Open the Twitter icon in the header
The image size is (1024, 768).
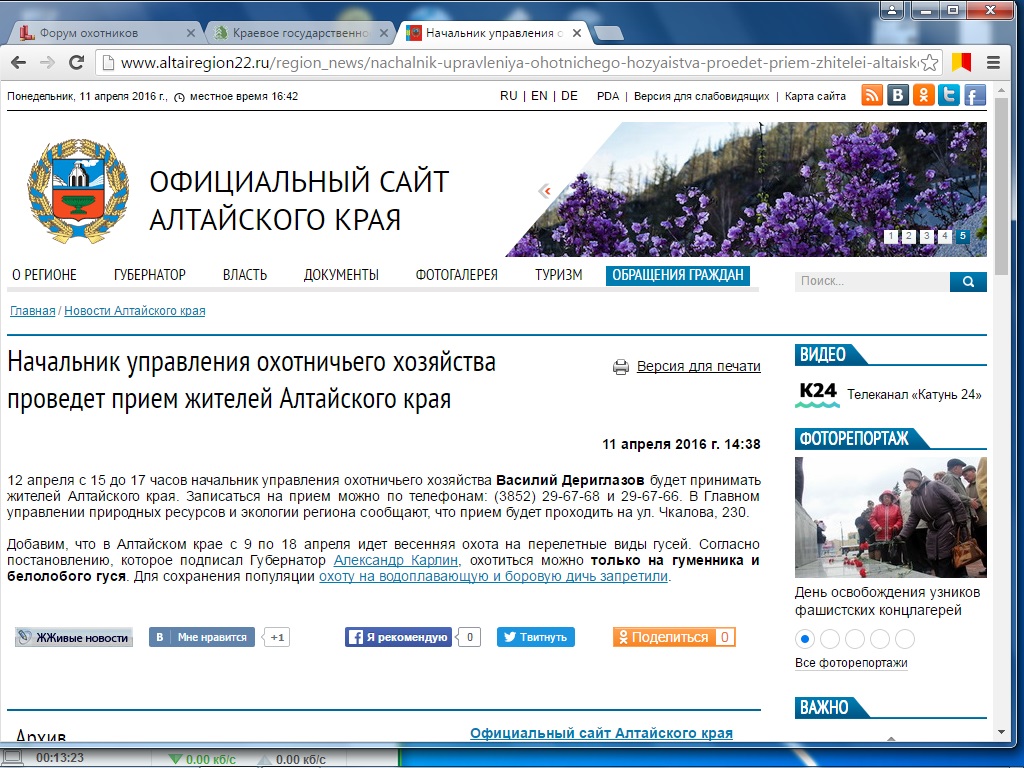pyautogui.click(x=949, y=96)
